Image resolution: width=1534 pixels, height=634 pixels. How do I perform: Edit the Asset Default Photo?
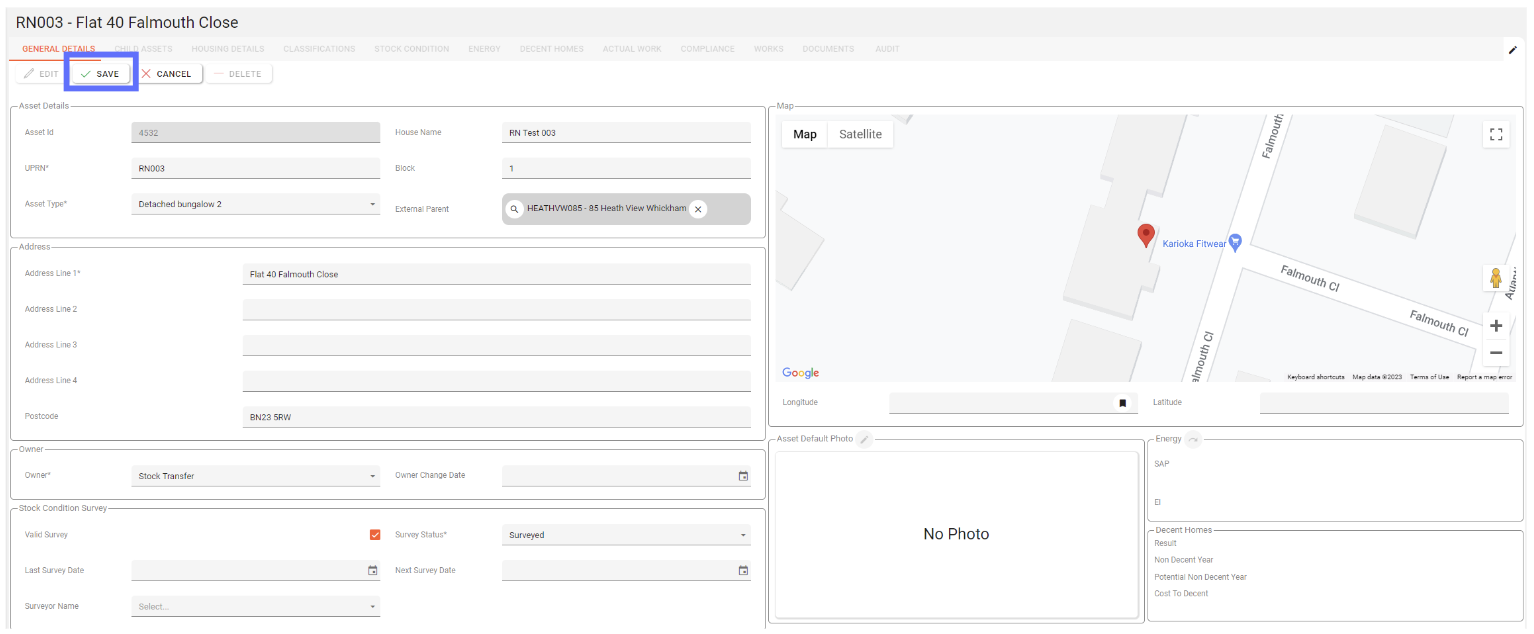[x=864, y=439]
